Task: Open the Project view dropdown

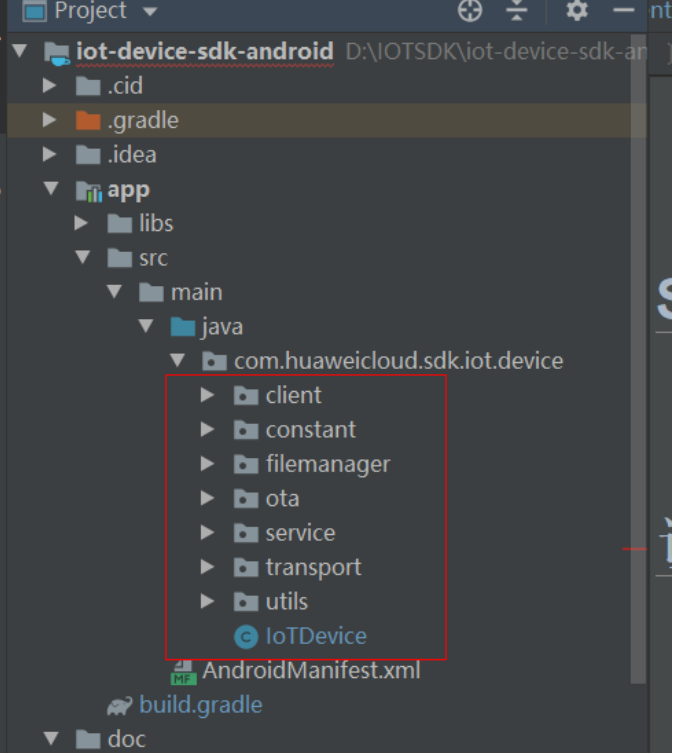Action: 150,12
